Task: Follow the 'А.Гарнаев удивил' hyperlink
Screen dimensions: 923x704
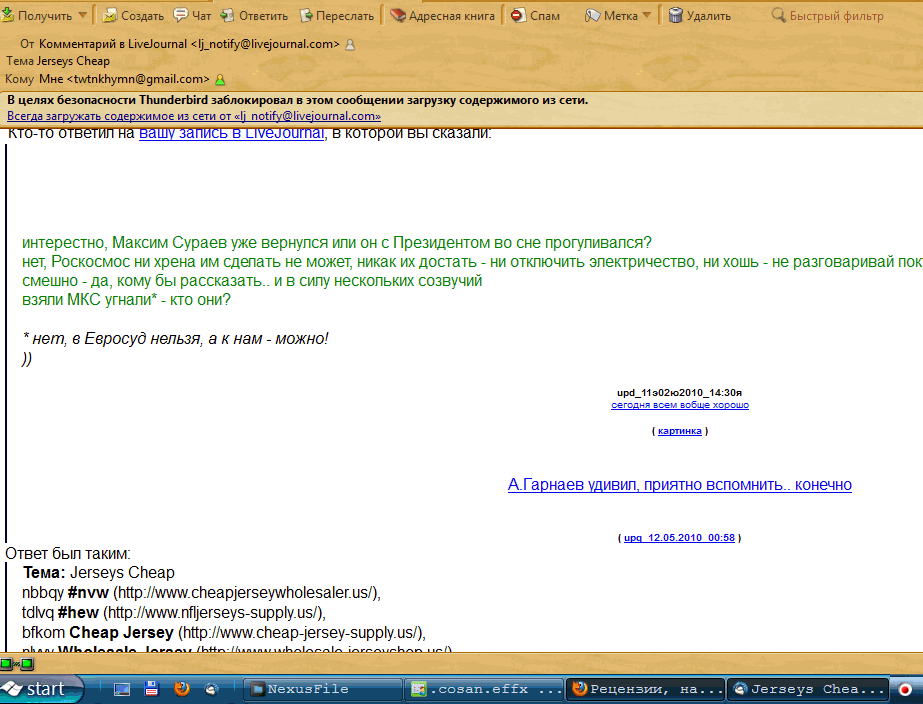Action: click(679, 485)
